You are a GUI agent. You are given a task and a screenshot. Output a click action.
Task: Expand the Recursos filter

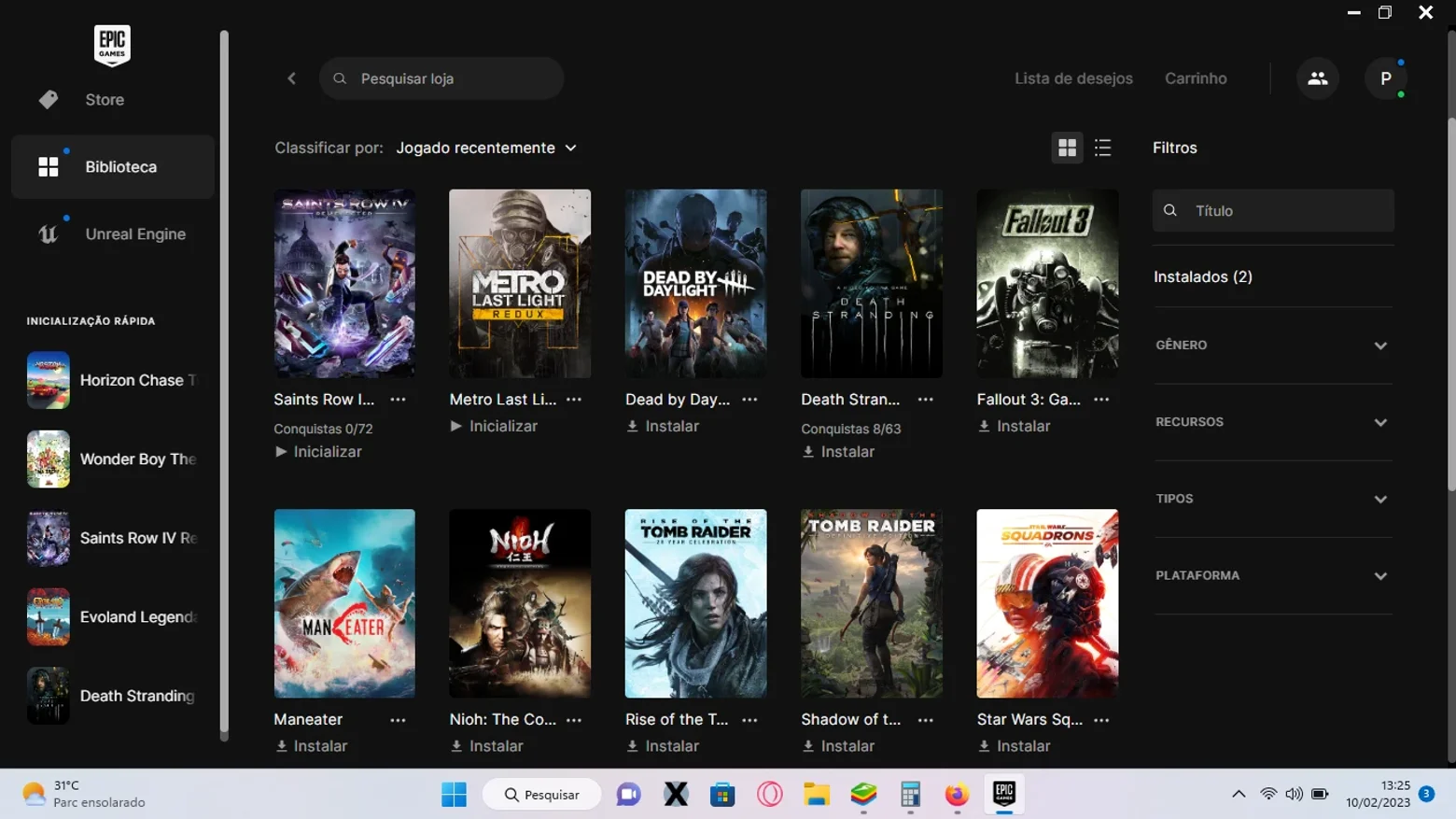tap(1272, 422)
